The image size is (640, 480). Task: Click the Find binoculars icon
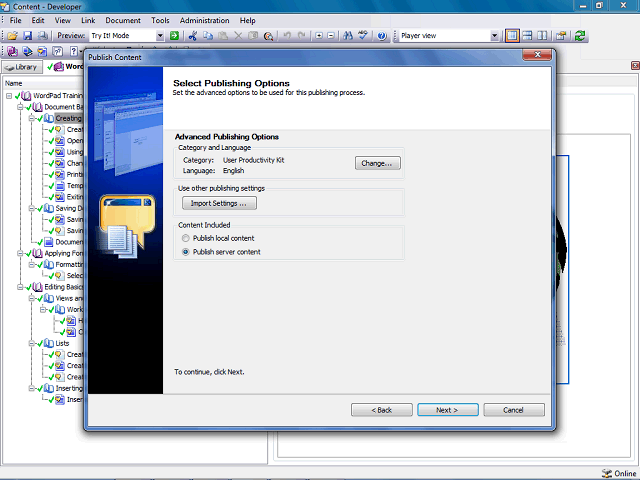click(348, 36)
